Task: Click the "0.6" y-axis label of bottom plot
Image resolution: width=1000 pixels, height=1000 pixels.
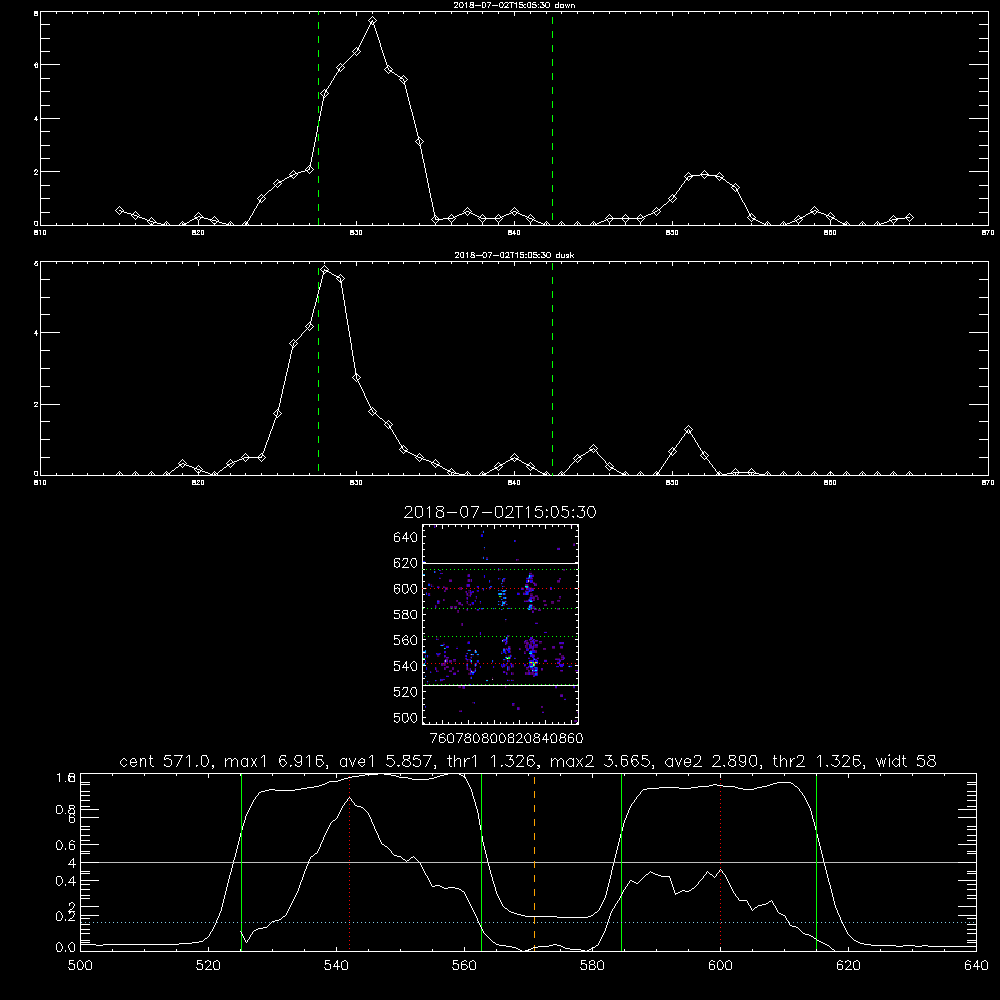Action: coord(65,845)
